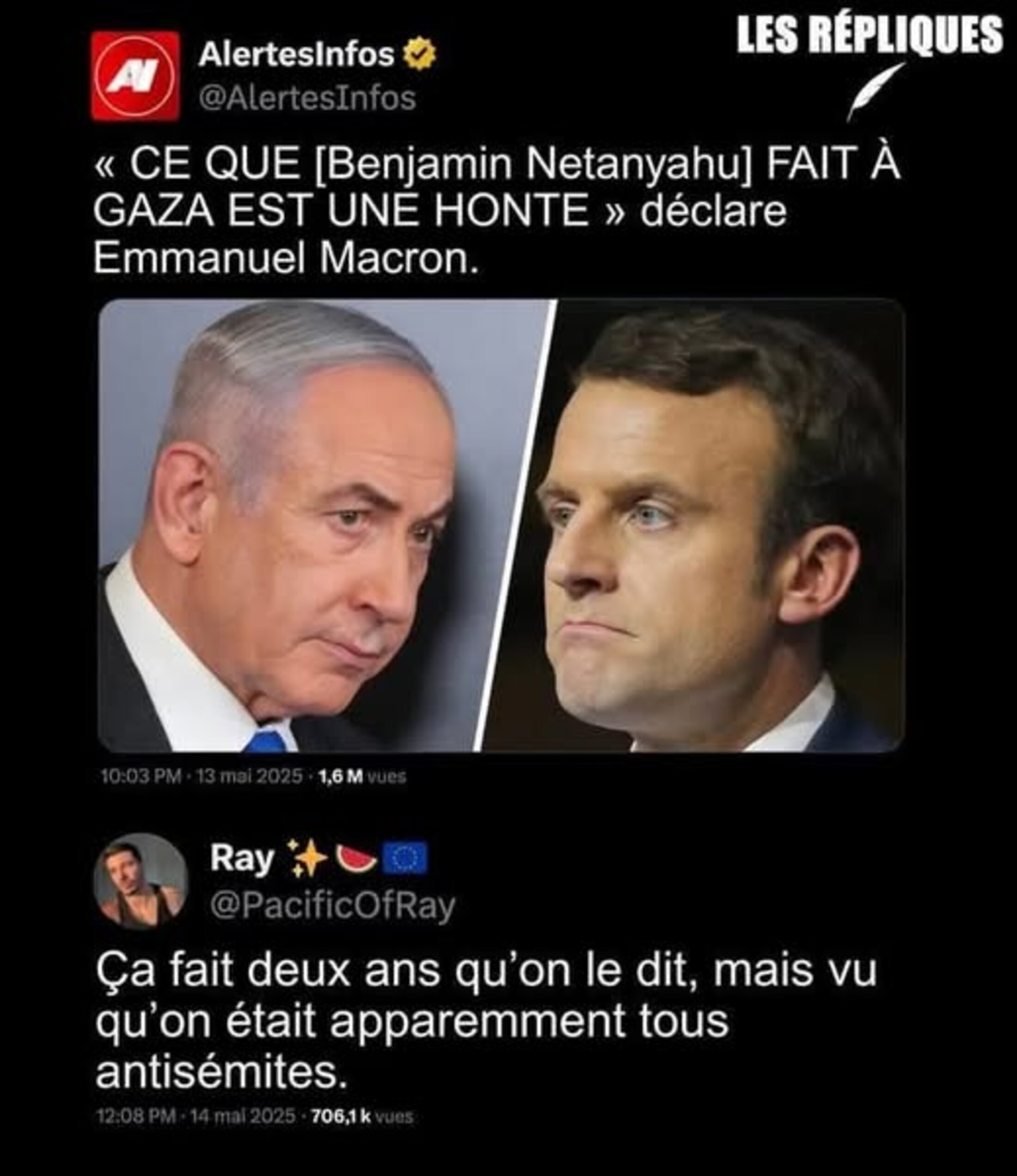Click the 1,6 M vues counter
Image resolution: width=1017 pixels, height=1176 pixels.
[362, 776]
